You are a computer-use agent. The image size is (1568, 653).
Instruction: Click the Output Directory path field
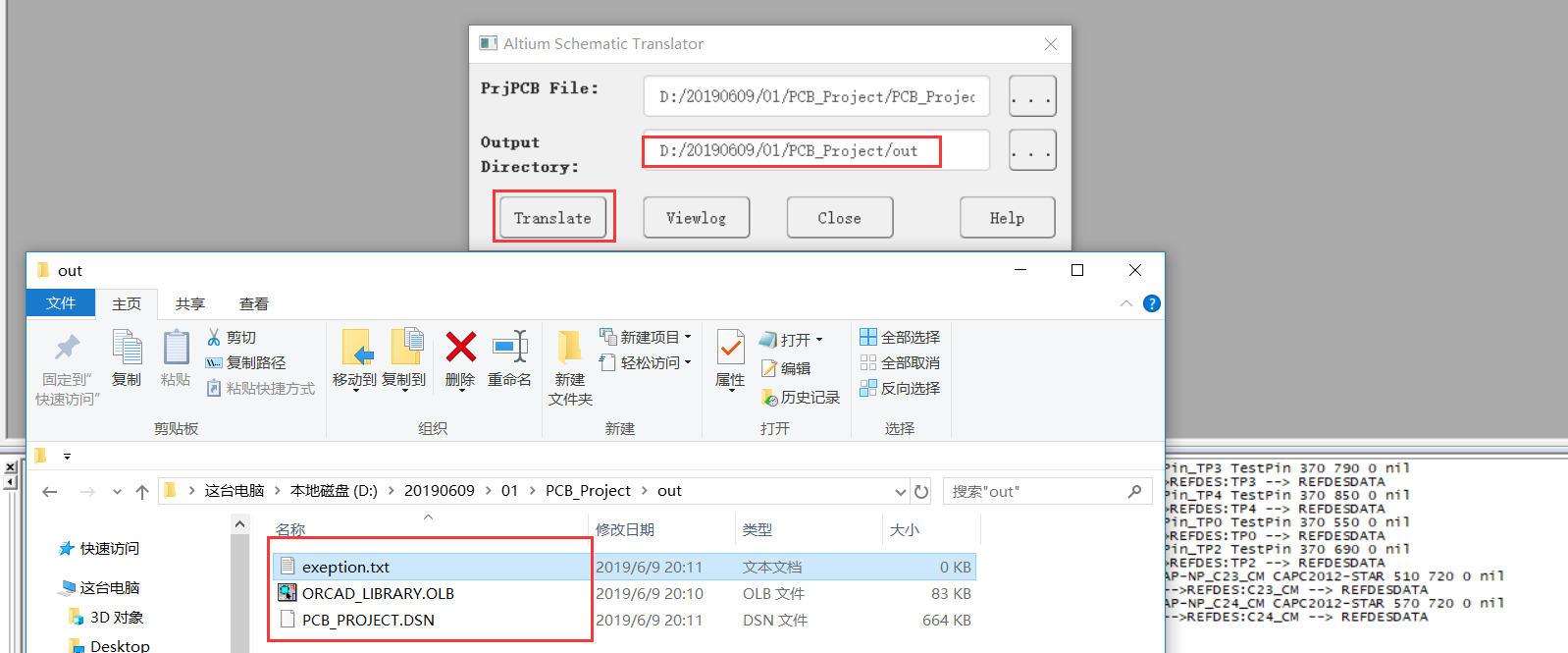click(816, 150)
